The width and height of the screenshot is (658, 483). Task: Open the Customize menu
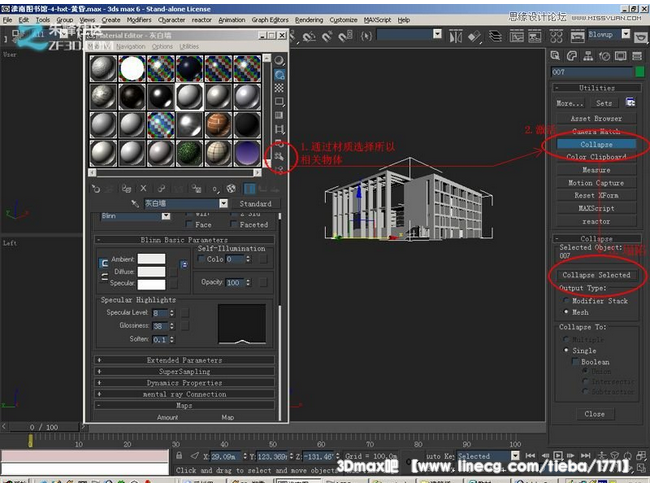click(343, 20)
